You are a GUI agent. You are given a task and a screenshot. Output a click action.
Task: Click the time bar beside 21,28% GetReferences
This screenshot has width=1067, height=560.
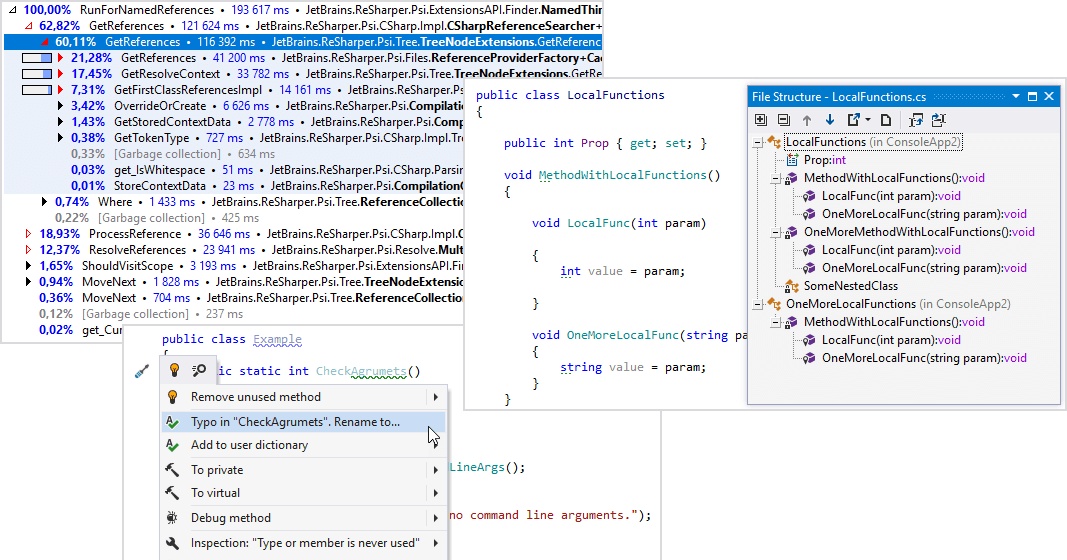[37, 58]
